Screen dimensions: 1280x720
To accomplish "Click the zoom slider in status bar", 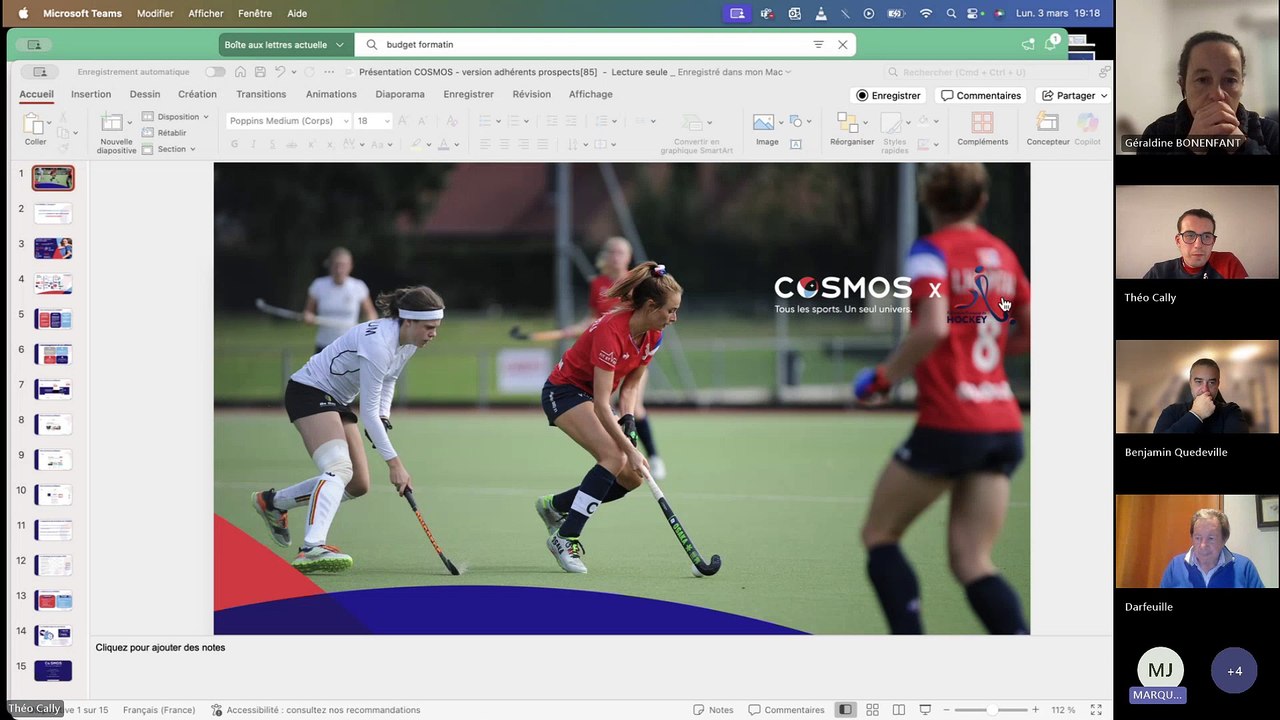I will 992,710.
